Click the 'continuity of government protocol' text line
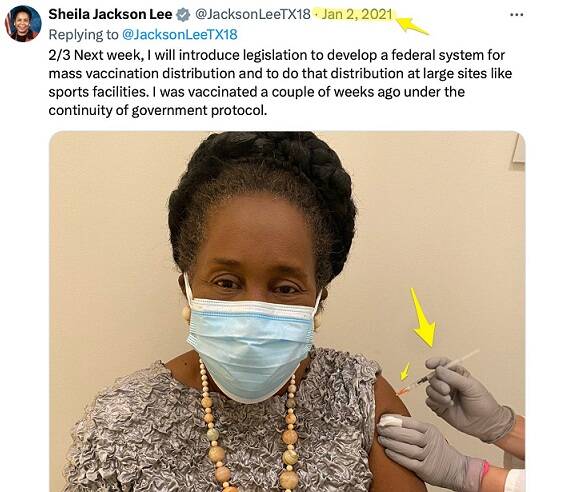Image resolution: width=573 pixels, height=492 pixels. (x=158, y=110)
